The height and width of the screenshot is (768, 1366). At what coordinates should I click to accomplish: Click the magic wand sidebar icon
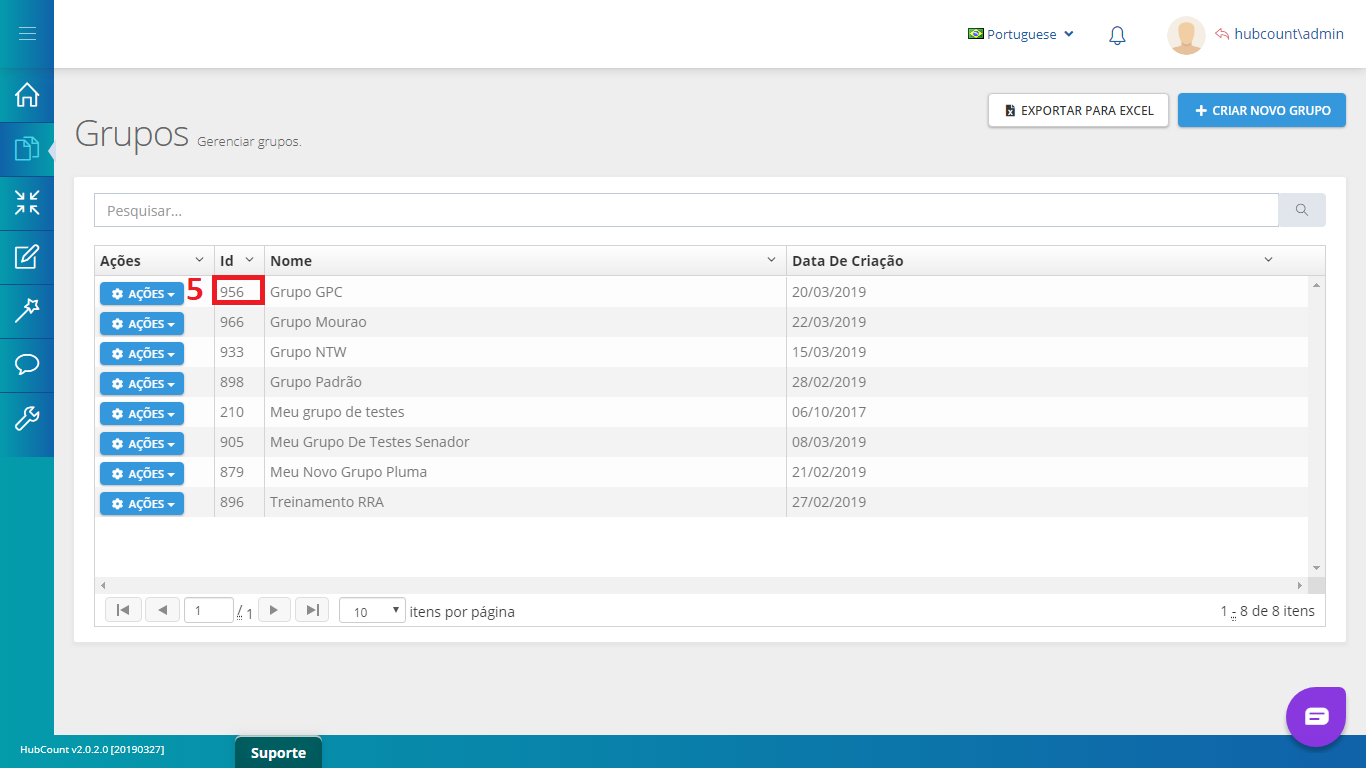(x=27, y=310)
